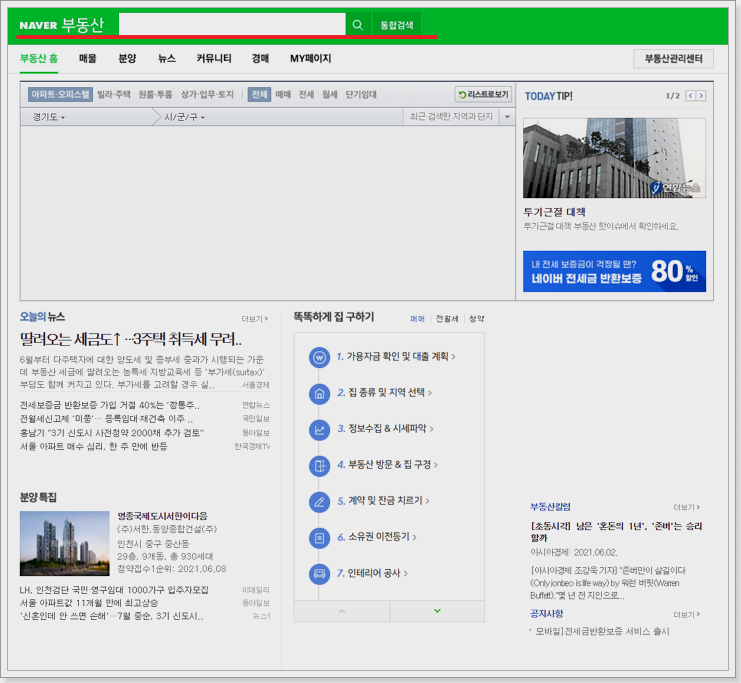Select the 전체 trade type filter

(x=259, y=95)
